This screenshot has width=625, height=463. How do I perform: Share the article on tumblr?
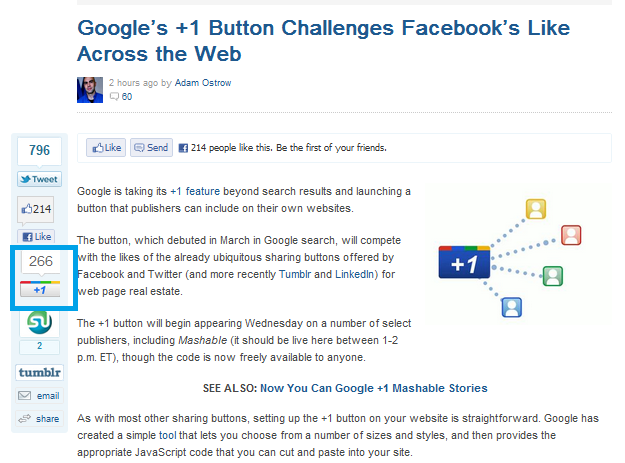[x=39, y=373]
